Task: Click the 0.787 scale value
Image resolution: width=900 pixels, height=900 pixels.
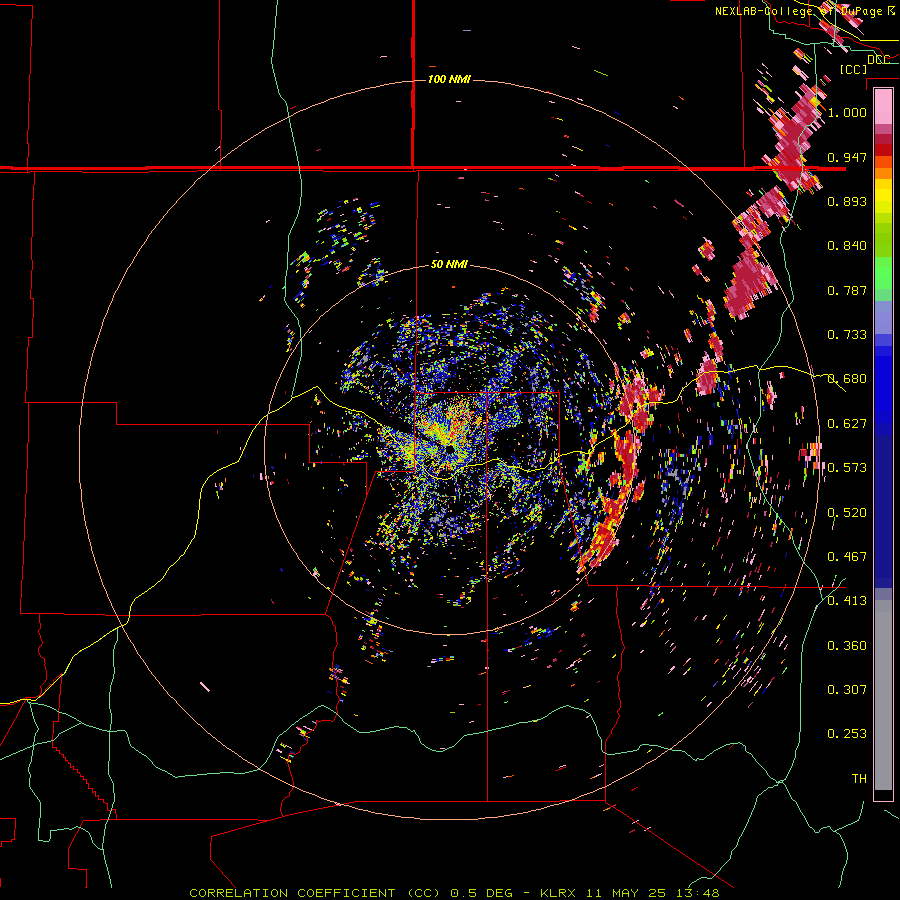Action: coord(847,290)
